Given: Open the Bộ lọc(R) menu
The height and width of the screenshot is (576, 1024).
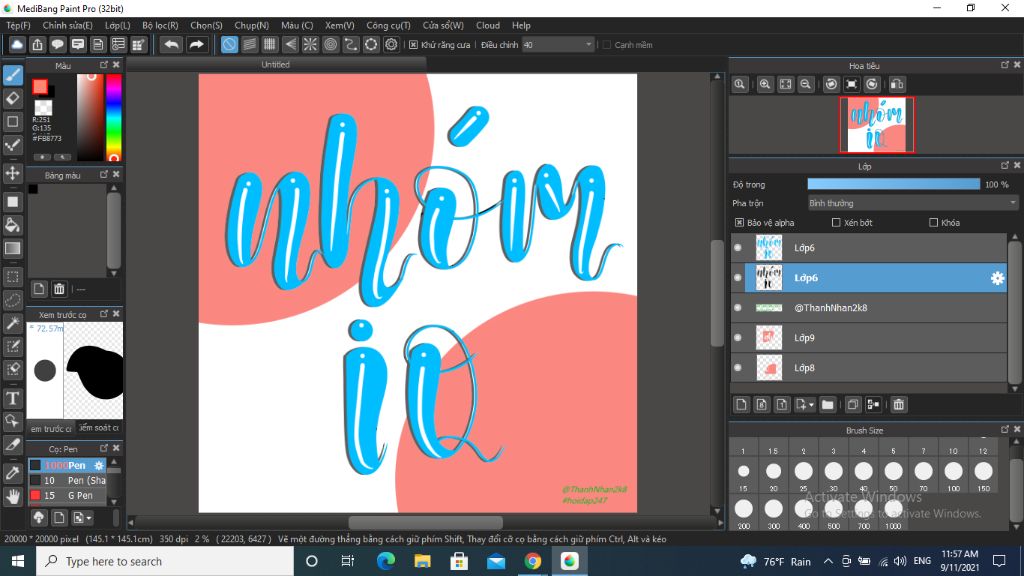Looking at the screenshot, I should pos(160,25).
